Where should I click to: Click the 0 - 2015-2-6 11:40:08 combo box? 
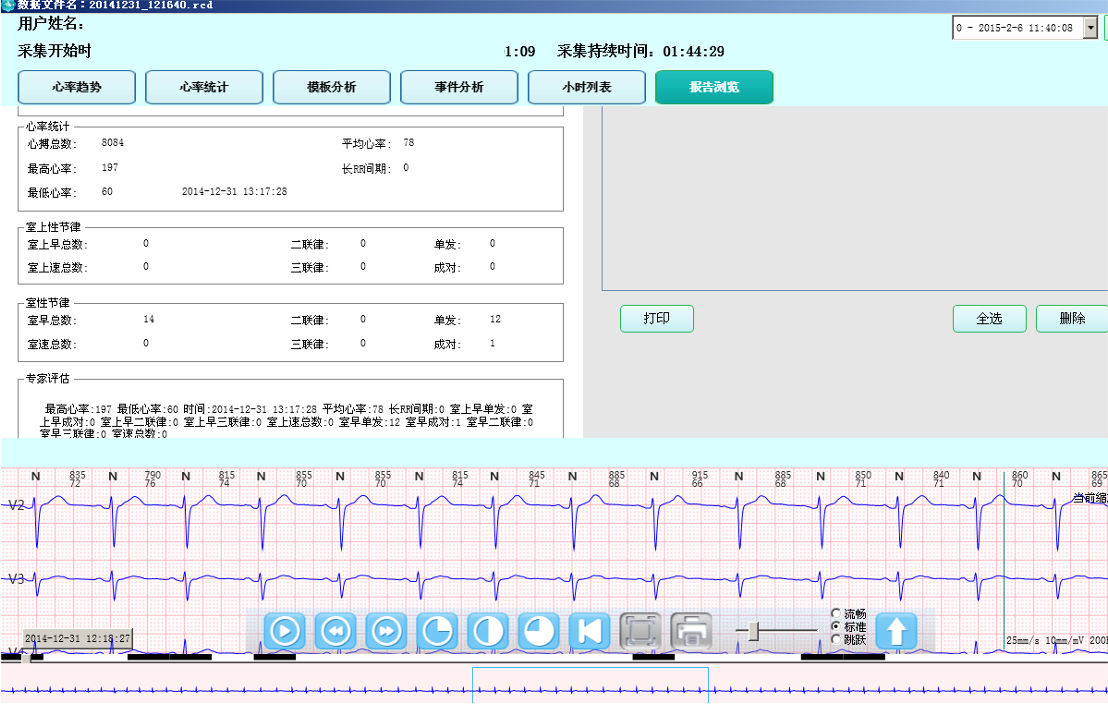click(x=1025, y=28)
